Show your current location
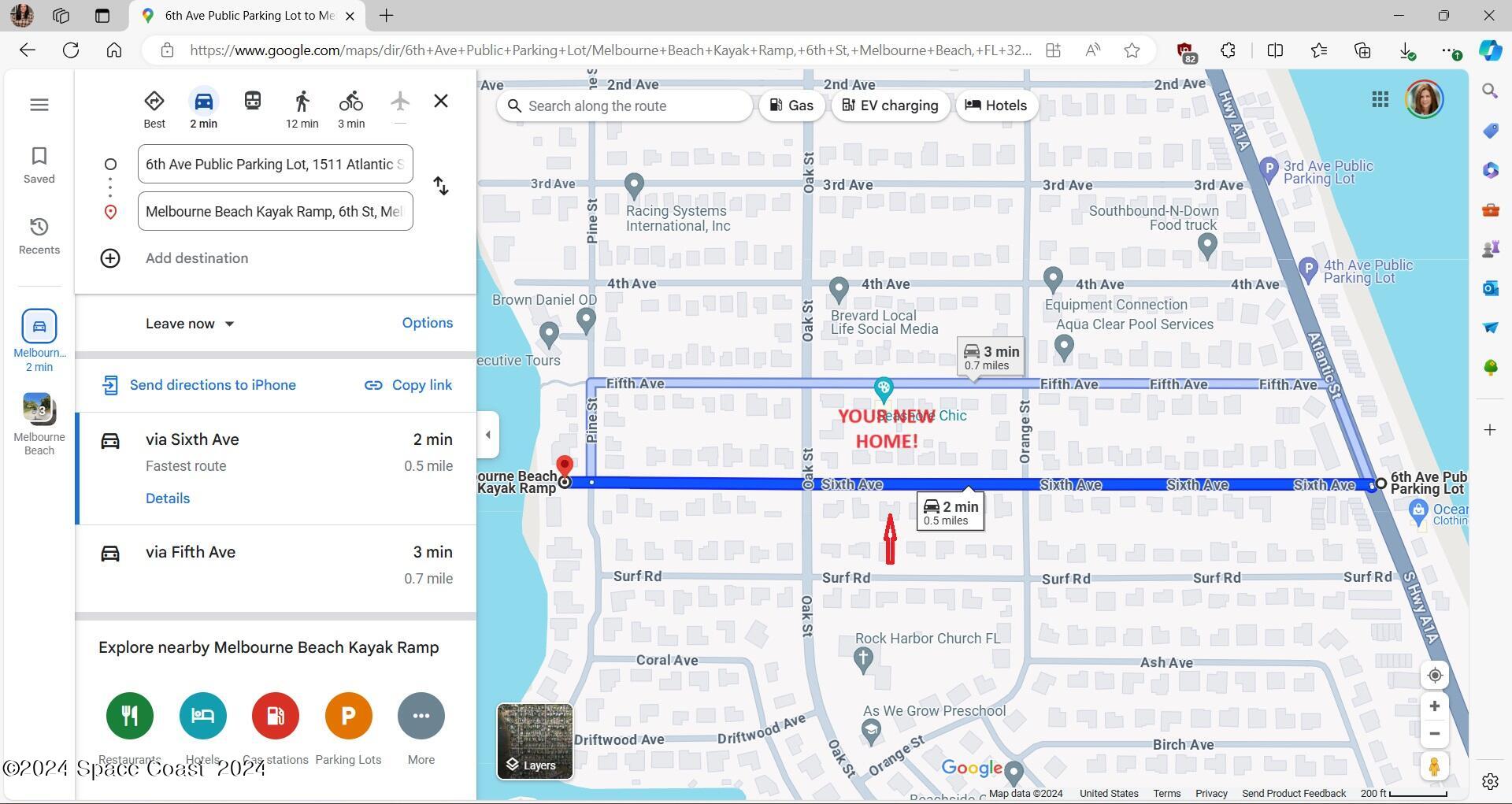Image resolution: width=1512 pixels, height=804 pixels. pos(1435,676)
